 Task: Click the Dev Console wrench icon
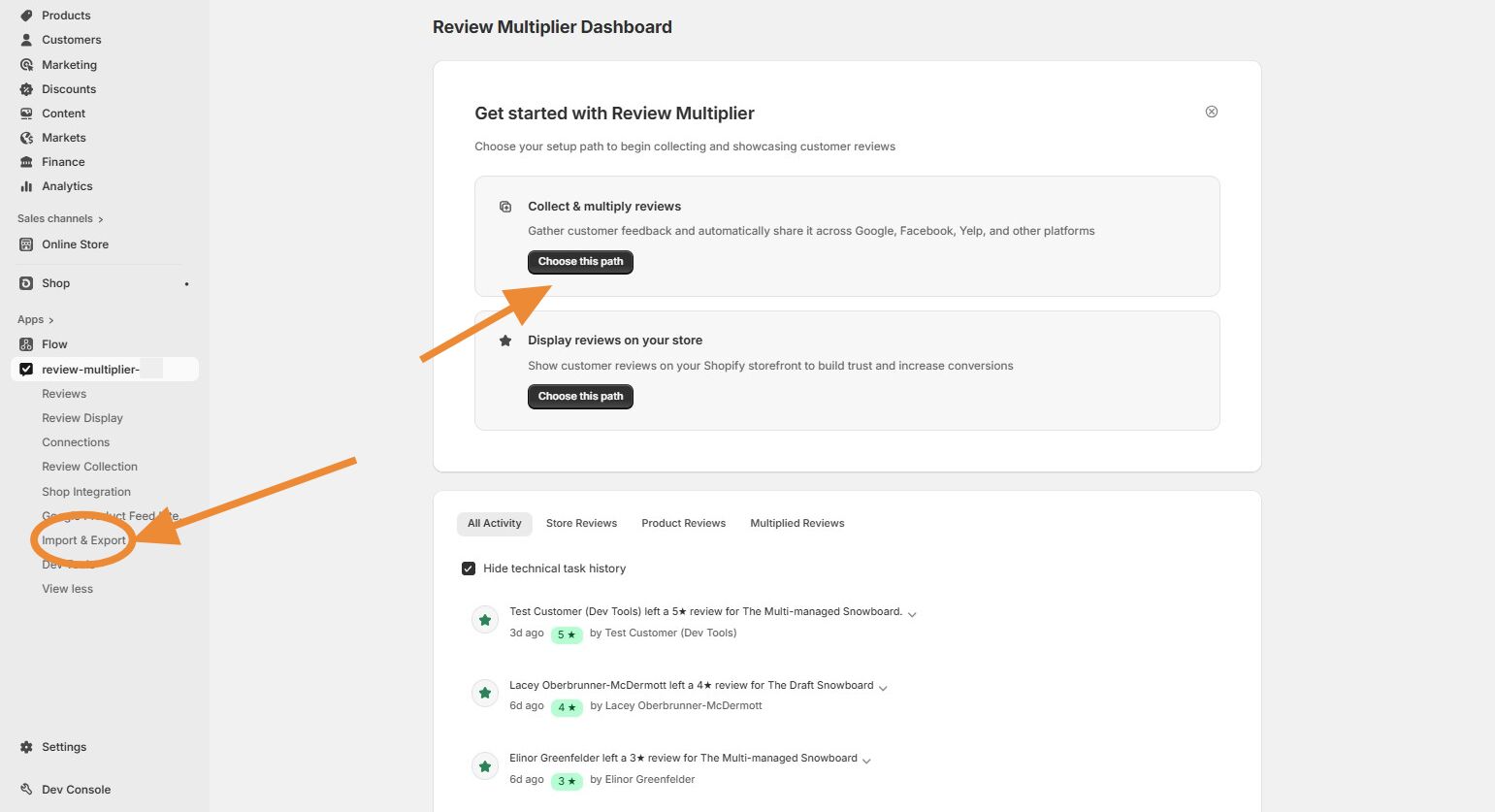26,790
